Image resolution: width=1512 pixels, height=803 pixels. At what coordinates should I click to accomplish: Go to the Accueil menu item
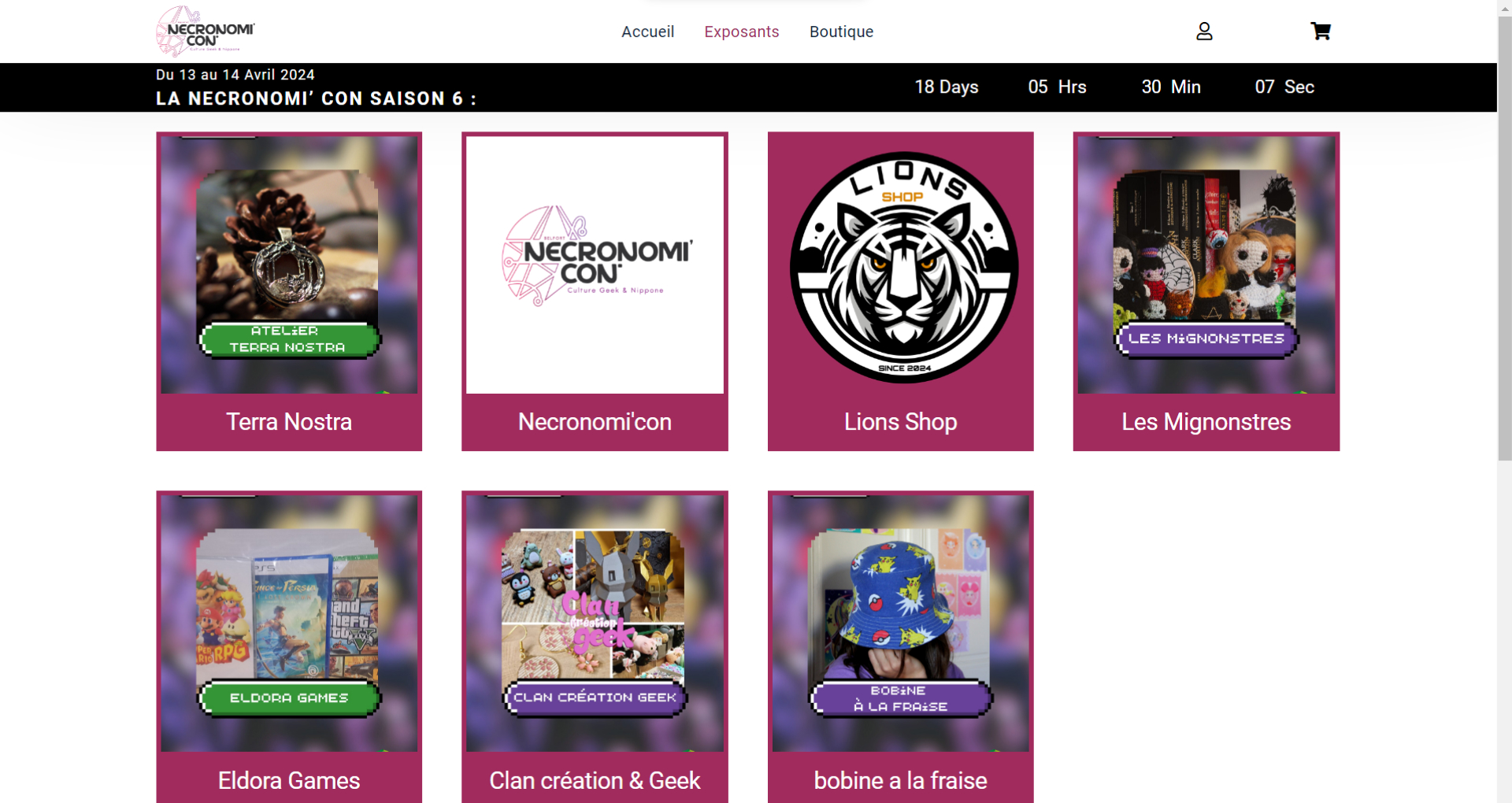647,31
